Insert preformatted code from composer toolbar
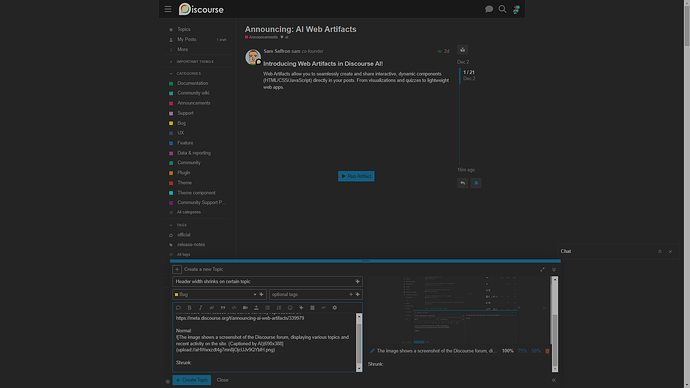The image size is (690, 388). 234,307
